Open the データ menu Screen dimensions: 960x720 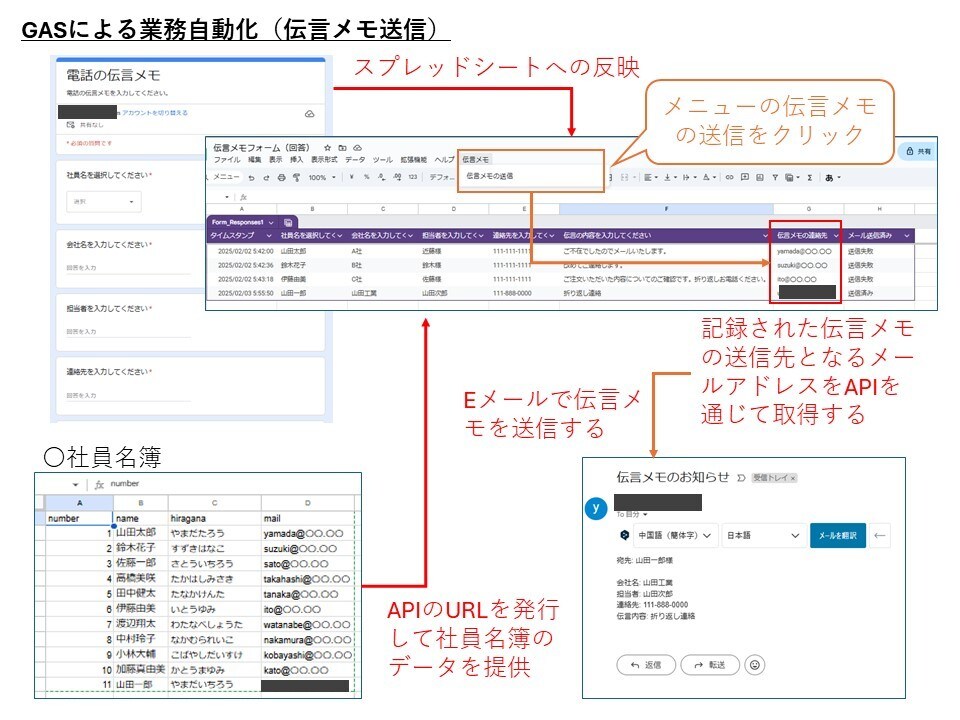tap(354, 160)
